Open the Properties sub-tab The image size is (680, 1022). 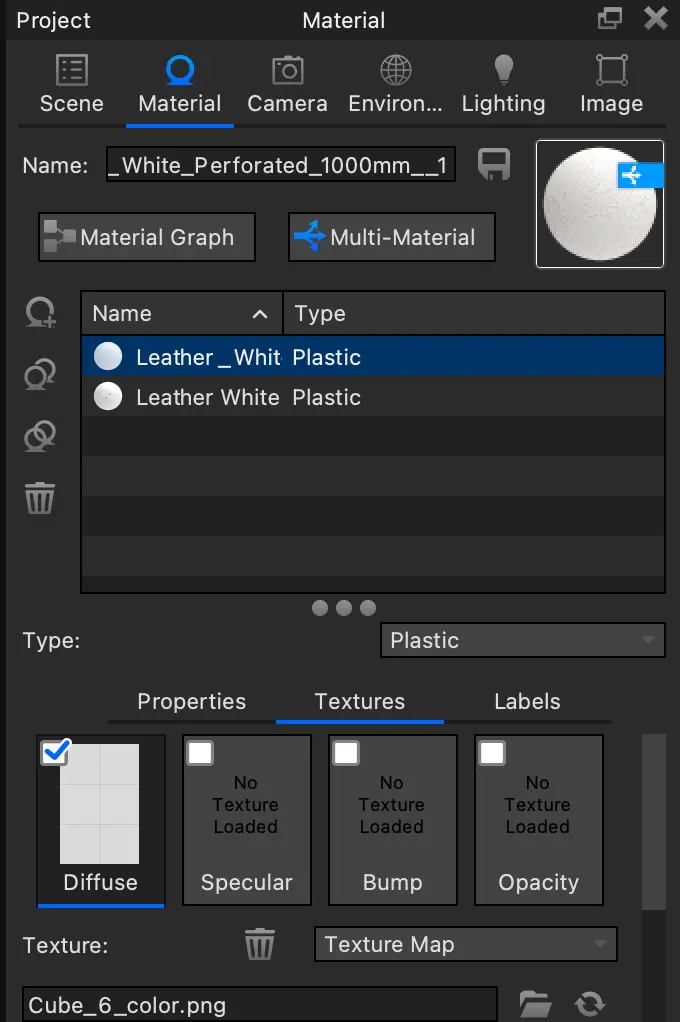(191, 701)
